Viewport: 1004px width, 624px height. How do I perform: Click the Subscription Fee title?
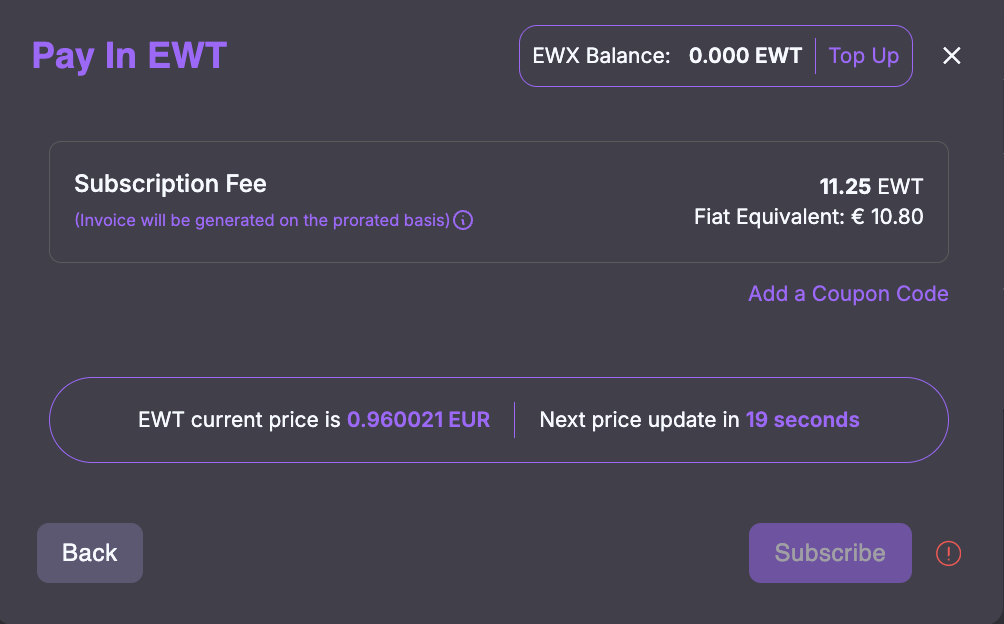[170, 184]
